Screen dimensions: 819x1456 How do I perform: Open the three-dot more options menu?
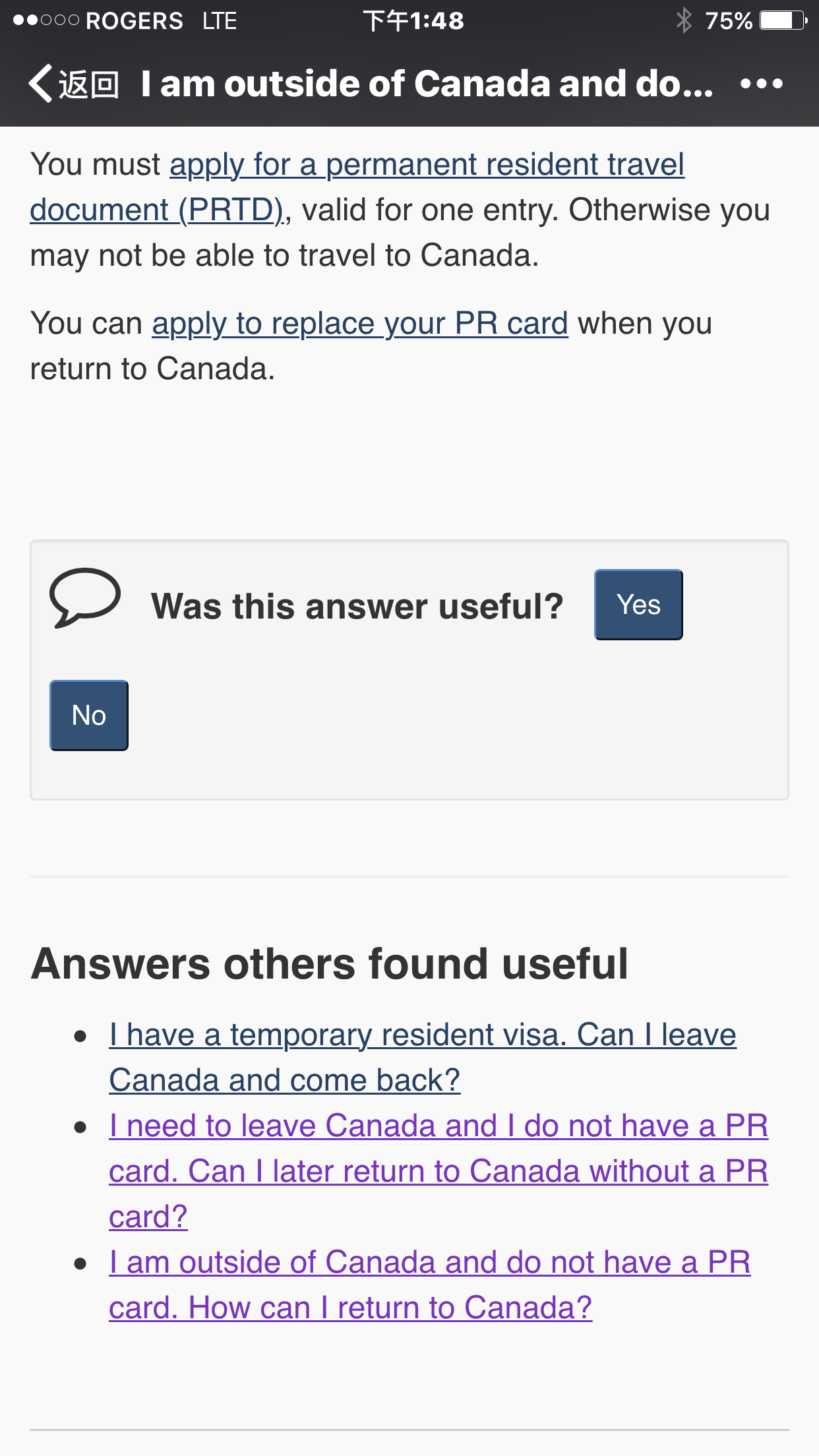click(761, 84)
